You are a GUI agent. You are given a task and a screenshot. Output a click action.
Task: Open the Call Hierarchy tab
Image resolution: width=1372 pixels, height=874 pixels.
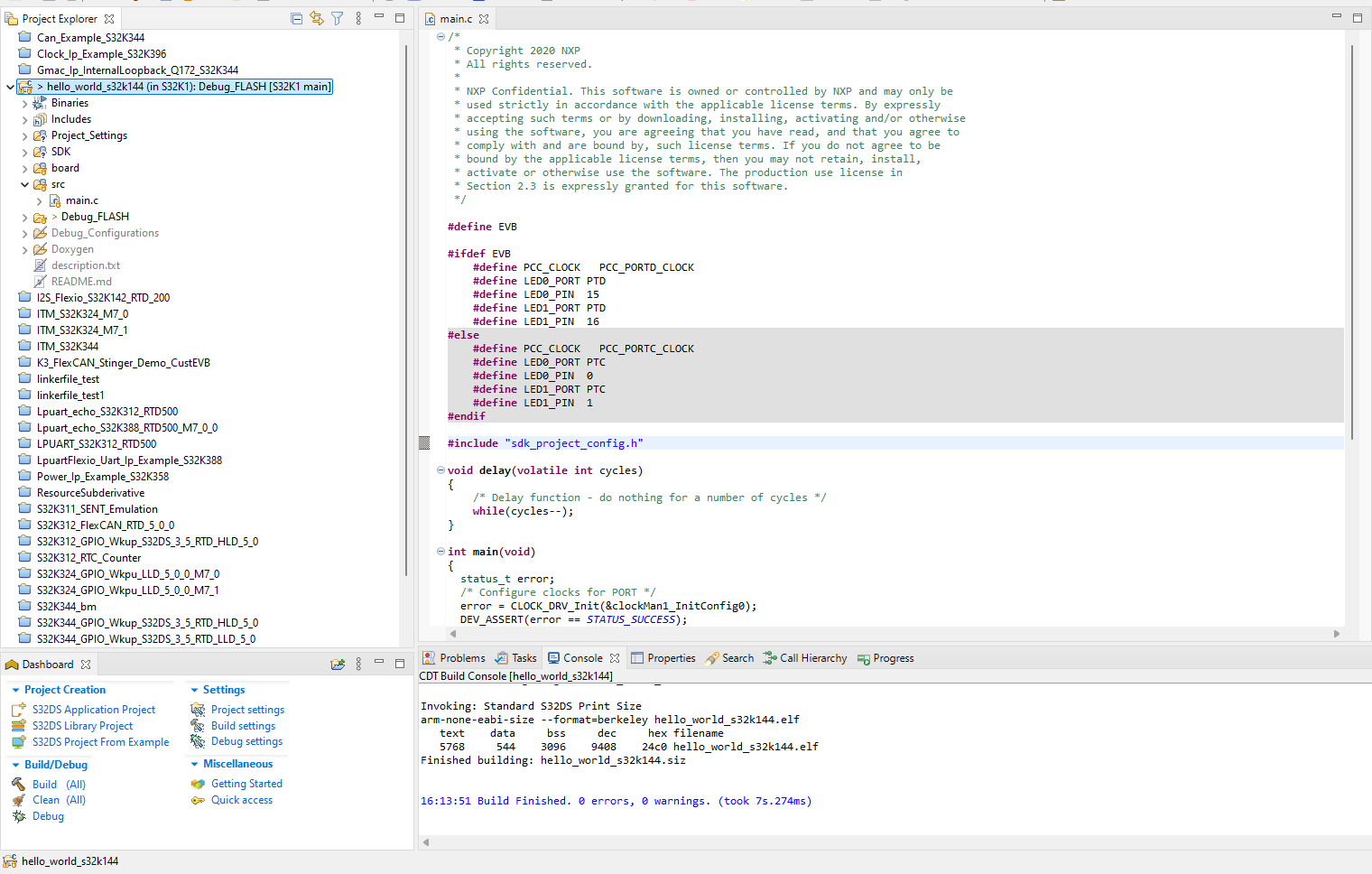pyautogui.click(x=805, y=658)
